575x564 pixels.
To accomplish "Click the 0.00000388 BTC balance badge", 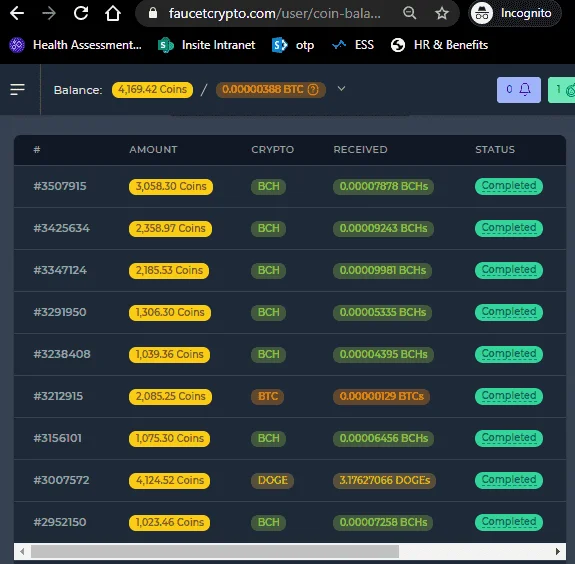I will tap(271, 90).
